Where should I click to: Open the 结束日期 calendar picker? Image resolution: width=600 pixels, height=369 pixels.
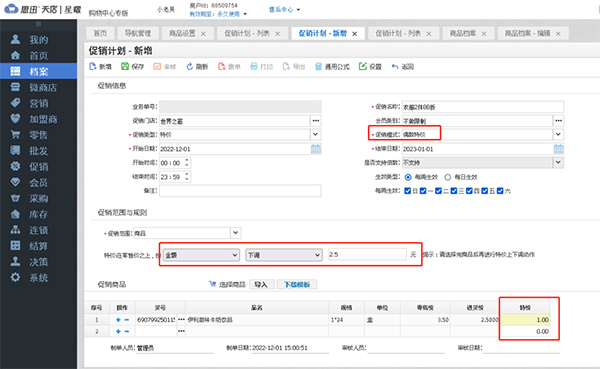pos(558,149)
